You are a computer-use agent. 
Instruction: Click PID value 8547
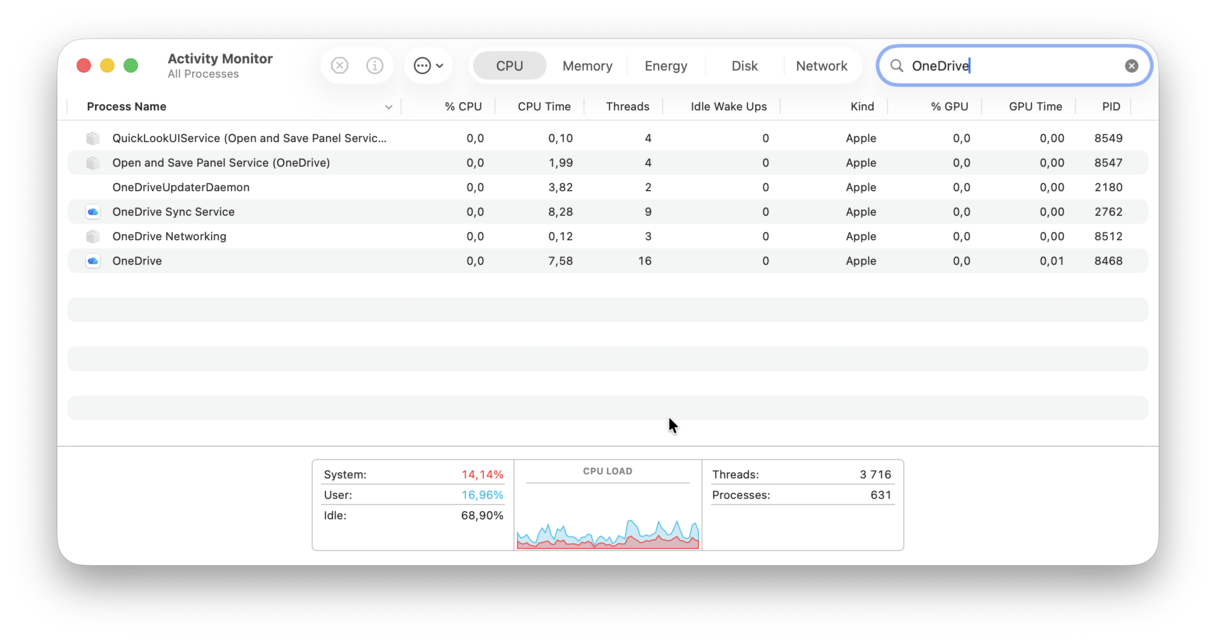tap(1108, 163)
